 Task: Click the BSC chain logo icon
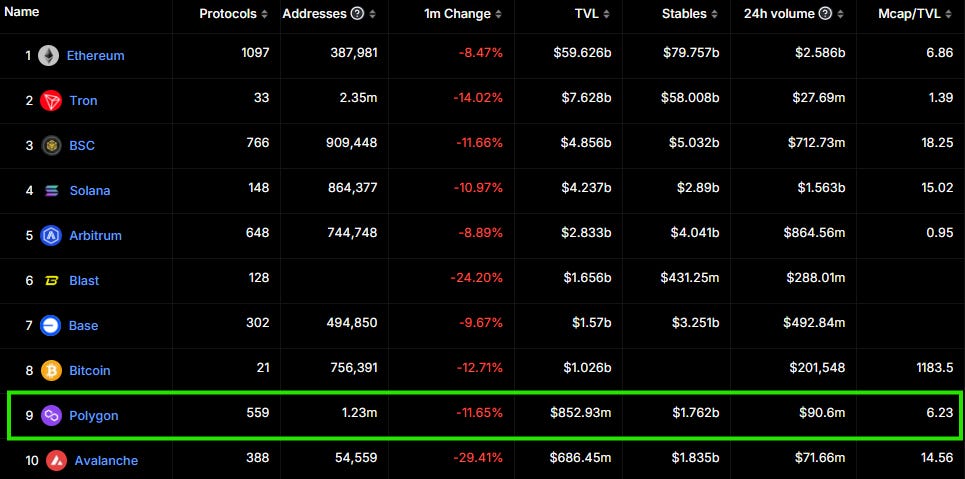pos(51,145)
